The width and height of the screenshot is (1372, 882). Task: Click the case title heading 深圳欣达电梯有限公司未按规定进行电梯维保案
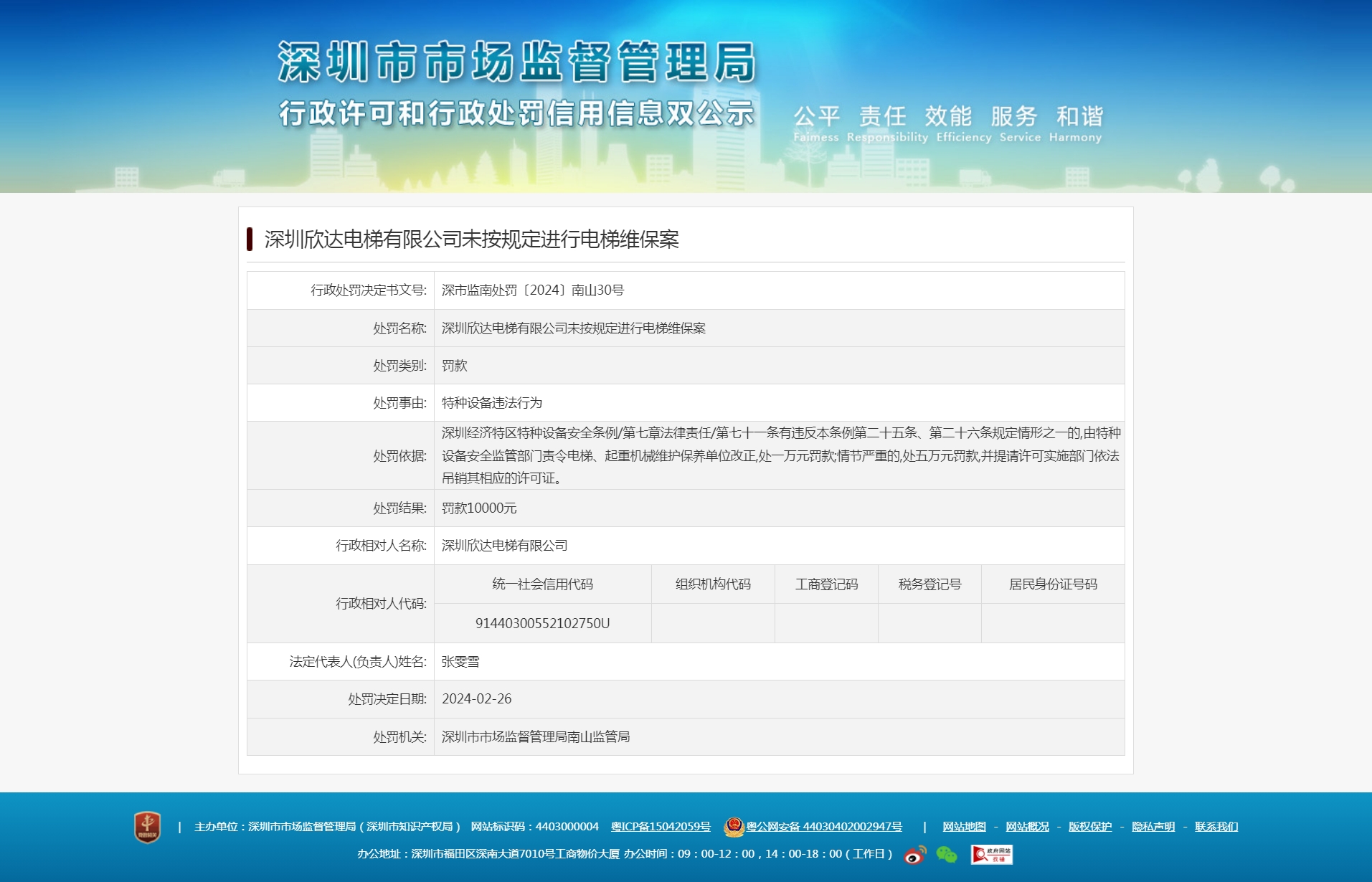click(x=471, y=240)
